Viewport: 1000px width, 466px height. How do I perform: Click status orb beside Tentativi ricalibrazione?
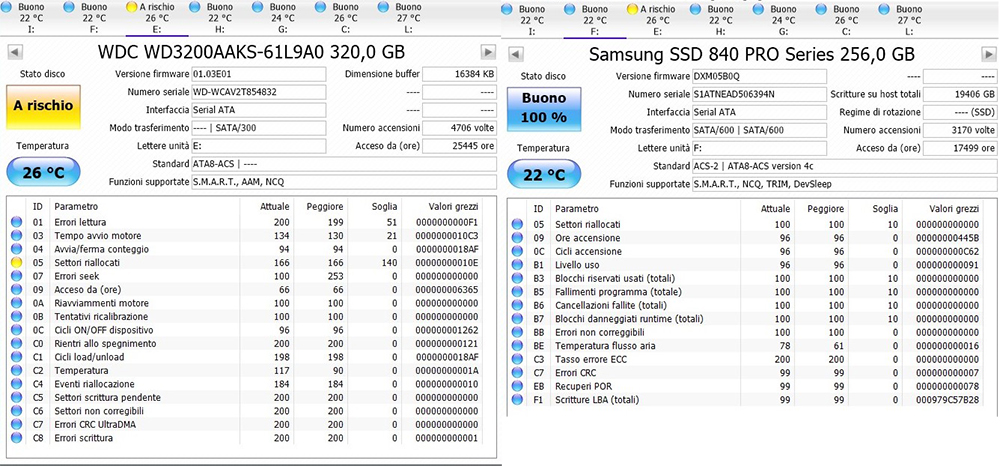pyautogui.click(x=16, y=317)
